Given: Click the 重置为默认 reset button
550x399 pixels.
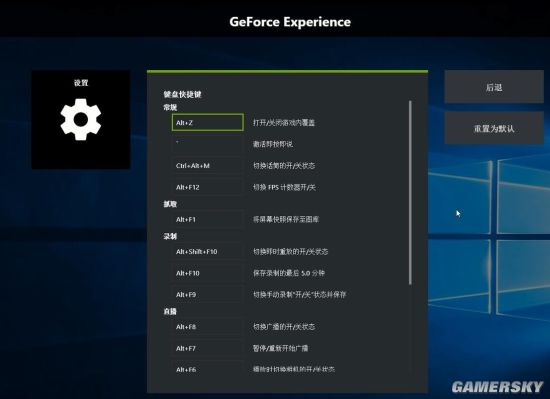Looking at the screenshot, I should pos(494,128).
